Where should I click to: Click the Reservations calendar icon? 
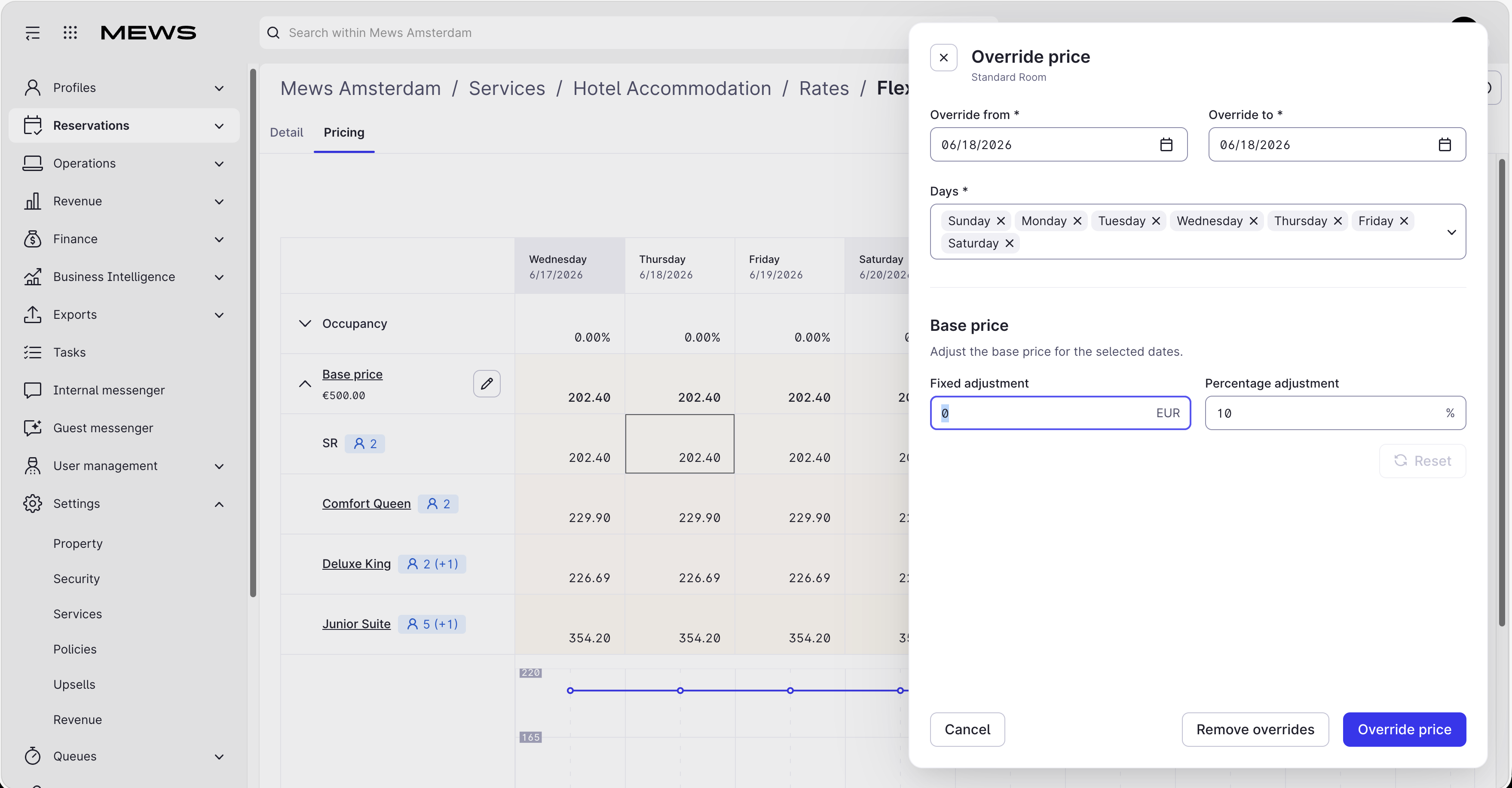coord(33,125)
